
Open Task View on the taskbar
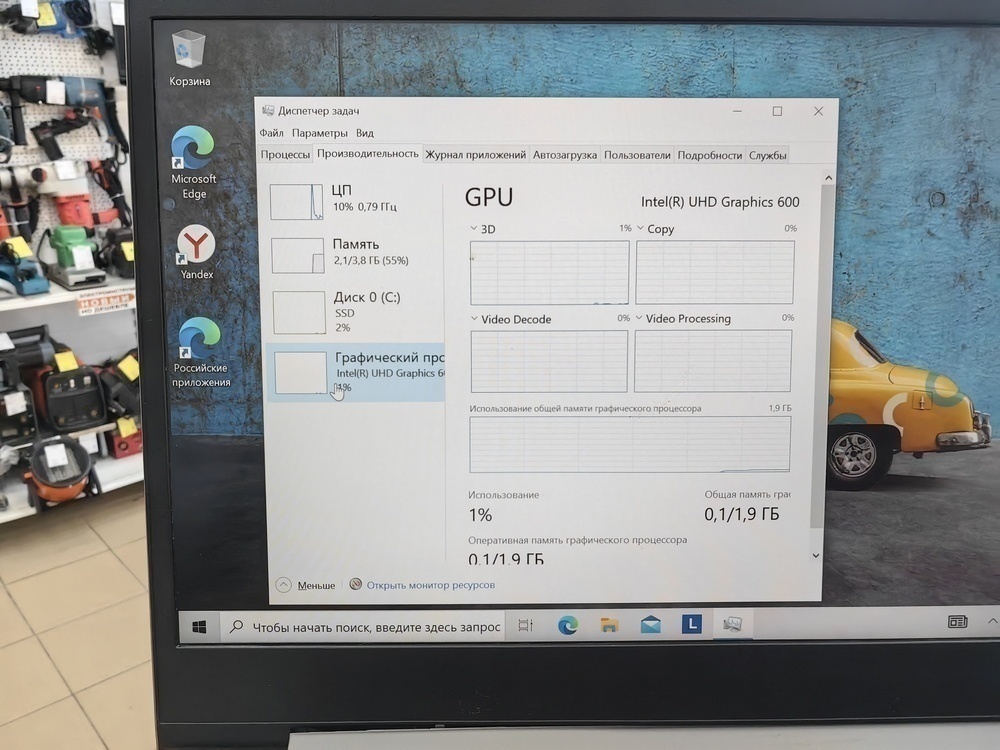[527, 624]
